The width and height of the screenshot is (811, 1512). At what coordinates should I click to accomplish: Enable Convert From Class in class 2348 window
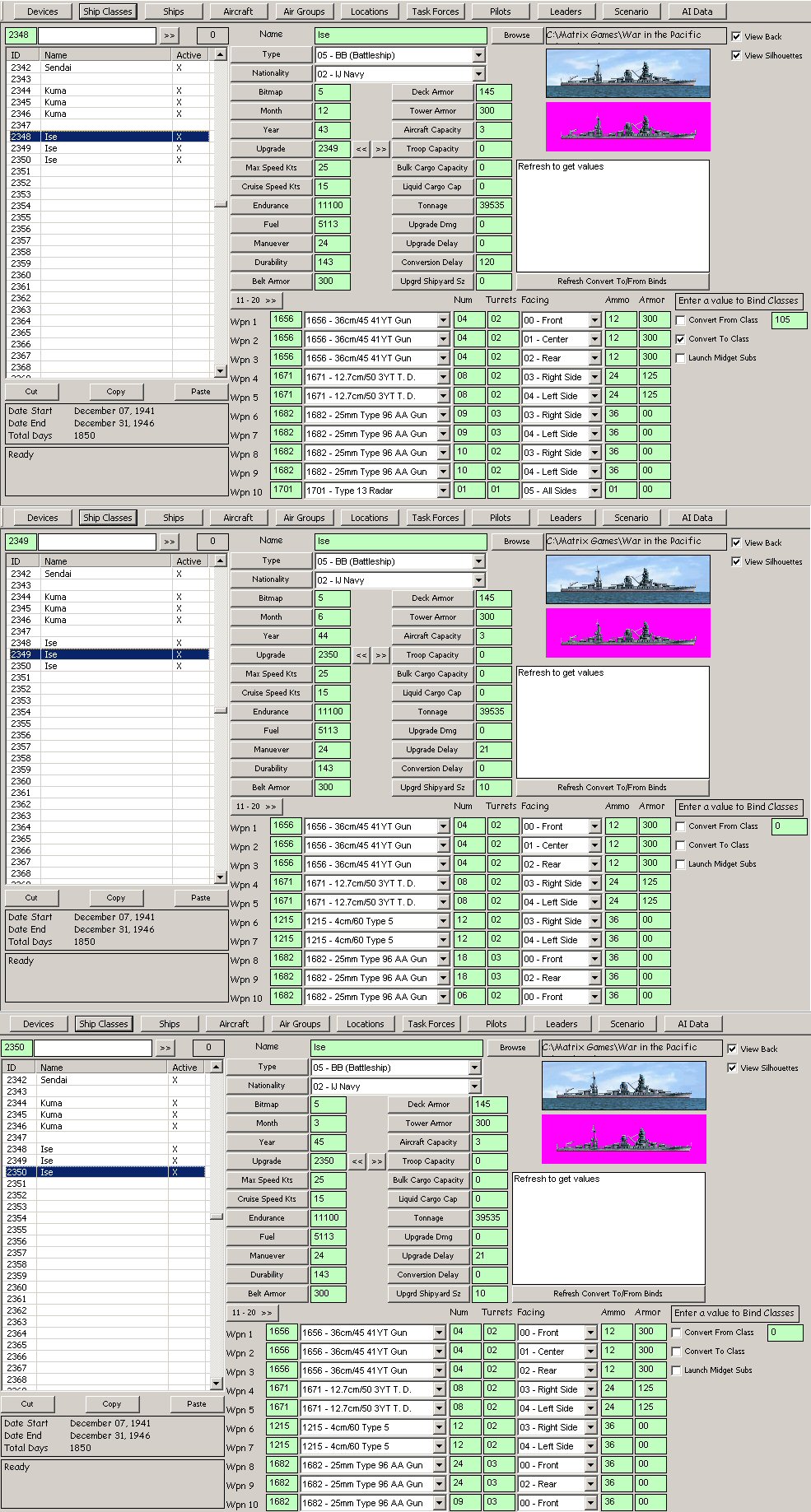tap(680, 320)
